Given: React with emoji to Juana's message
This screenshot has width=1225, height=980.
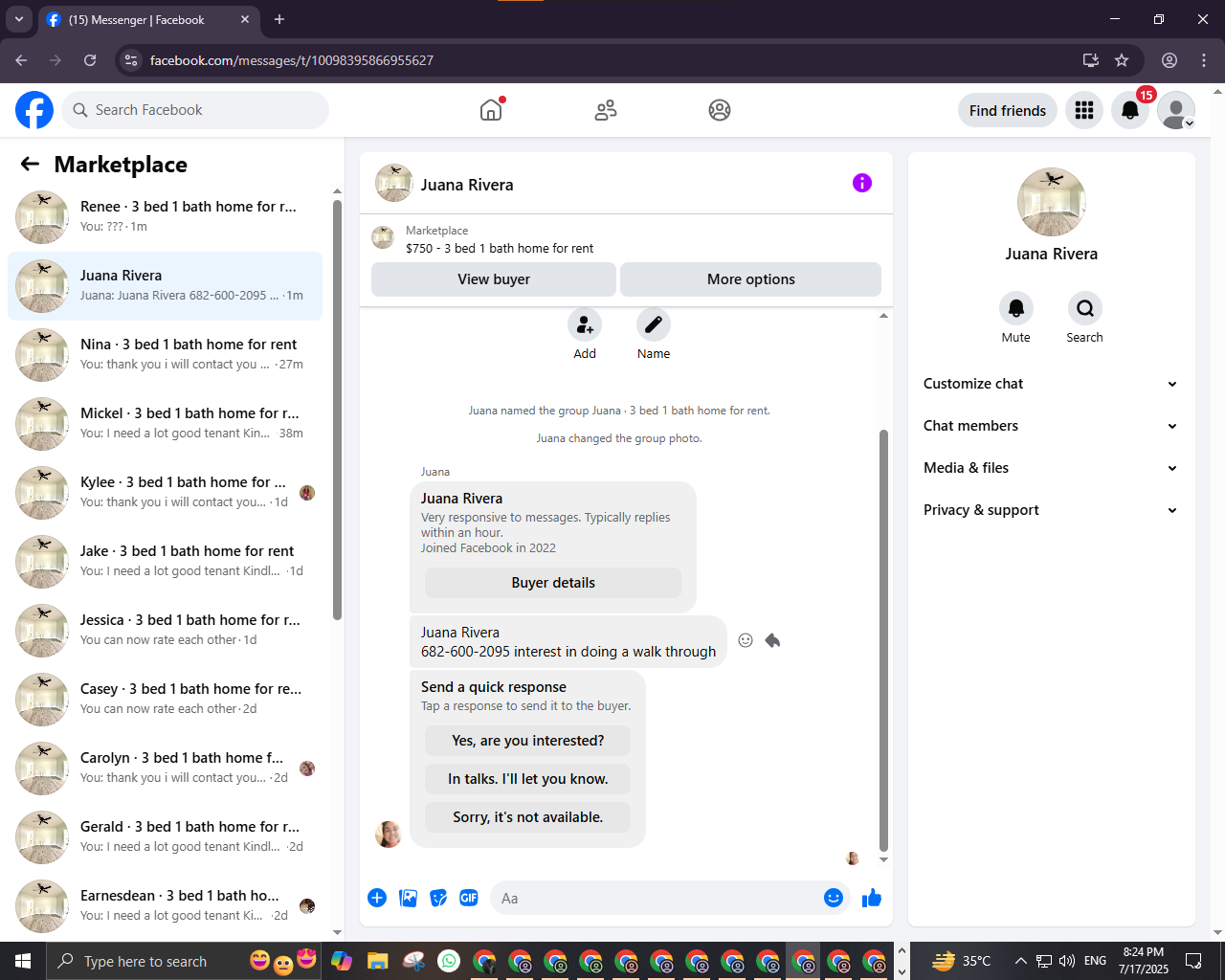Looking at the screenshot, I should tap(746, 640).
